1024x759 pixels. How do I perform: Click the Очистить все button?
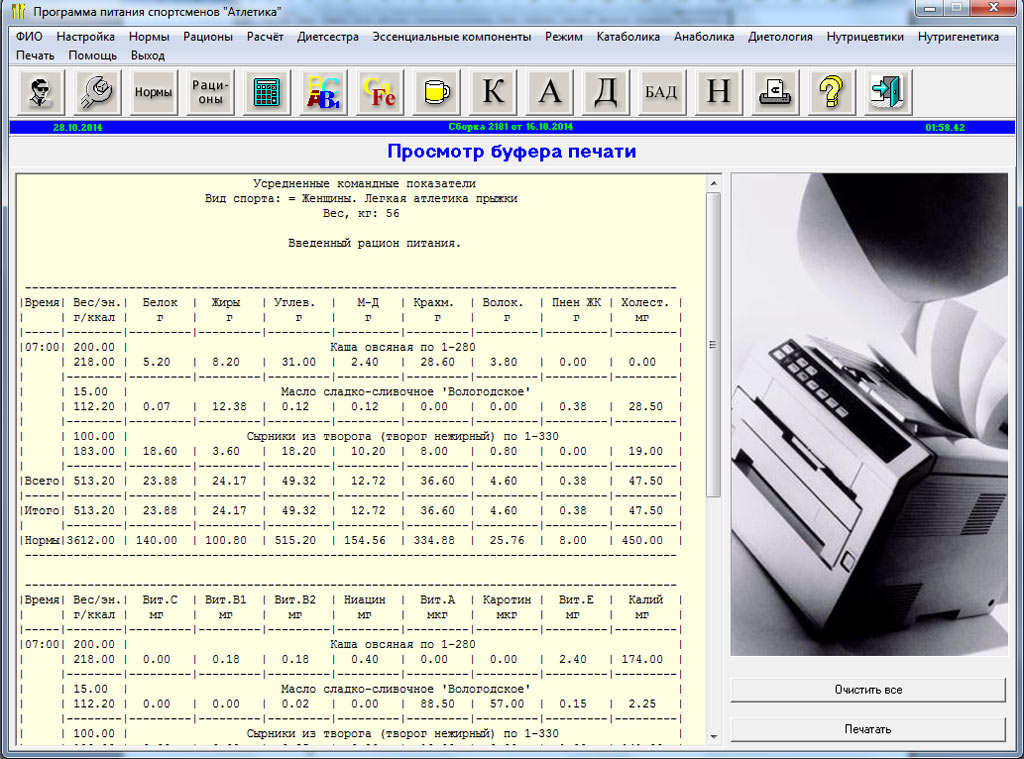[867, 690]
